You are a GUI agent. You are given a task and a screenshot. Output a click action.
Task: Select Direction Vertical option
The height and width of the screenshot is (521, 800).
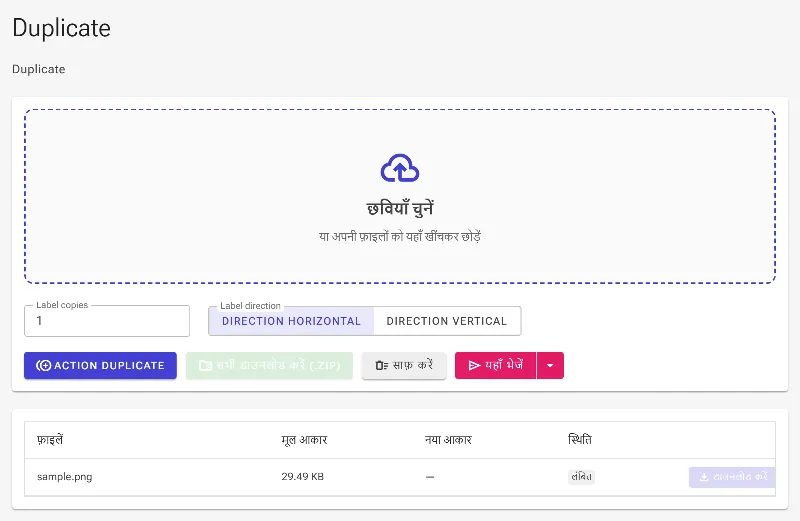tap(447, 321)
